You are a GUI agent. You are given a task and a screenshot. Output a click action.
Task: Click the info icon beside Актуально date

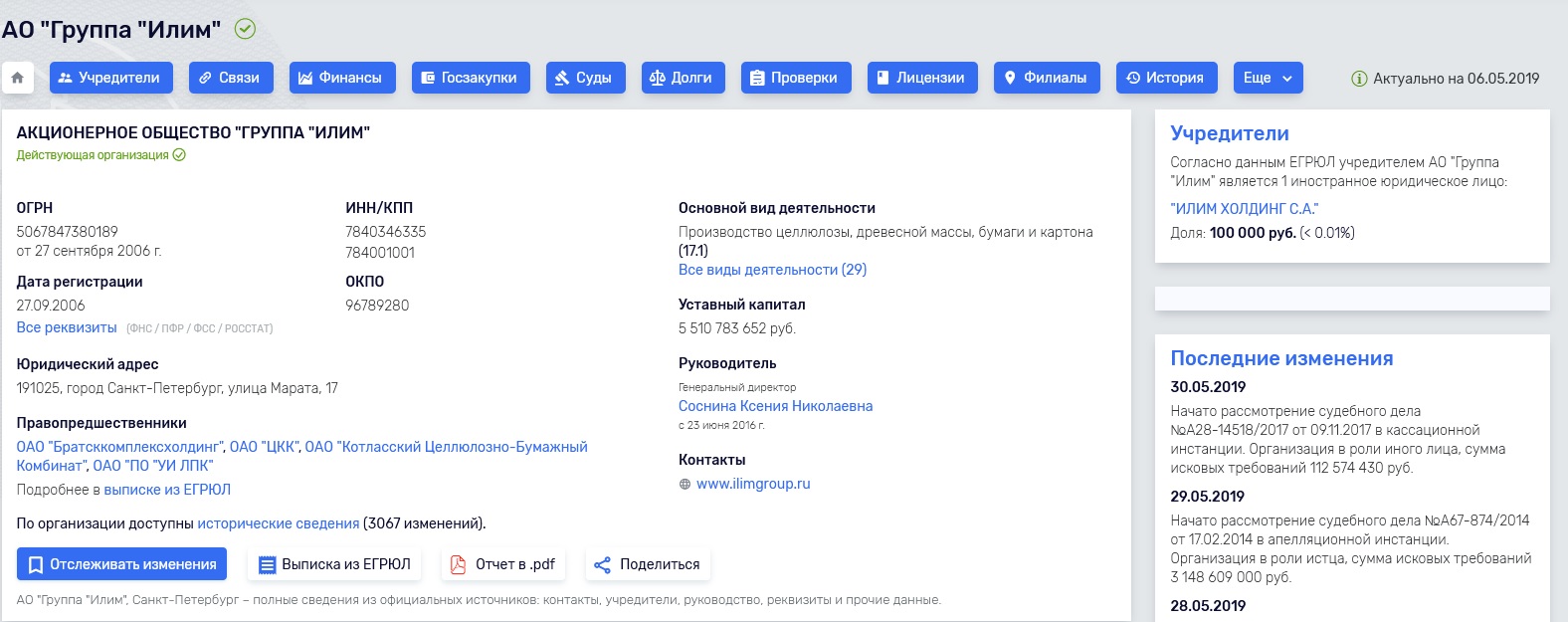(x=1359, y=79)
